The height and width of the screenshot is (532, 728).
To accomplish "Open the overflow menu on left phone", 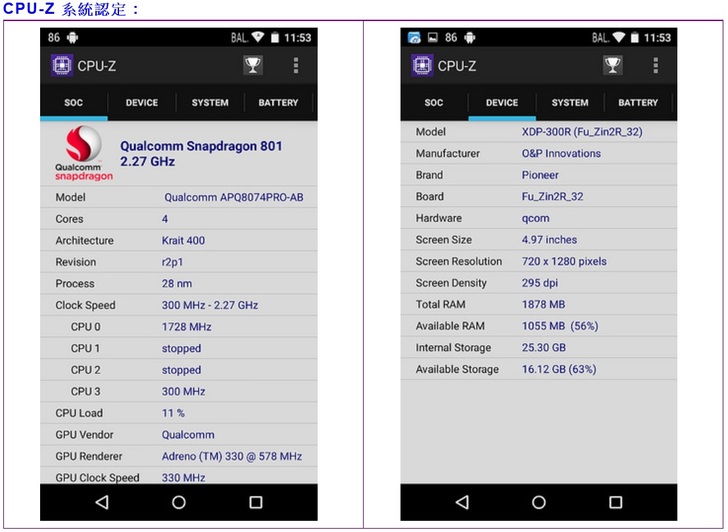I will [x=296, y=66].
